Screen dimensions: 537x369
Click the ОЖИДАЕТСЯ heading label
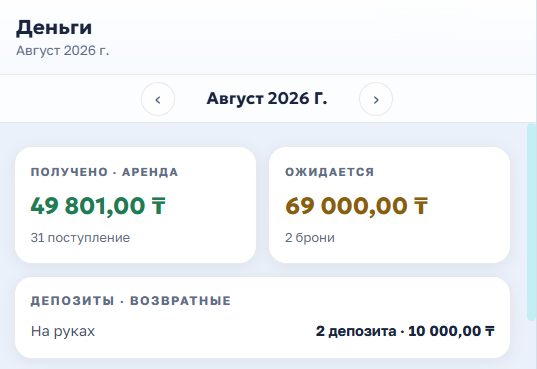tap(329, 172)
